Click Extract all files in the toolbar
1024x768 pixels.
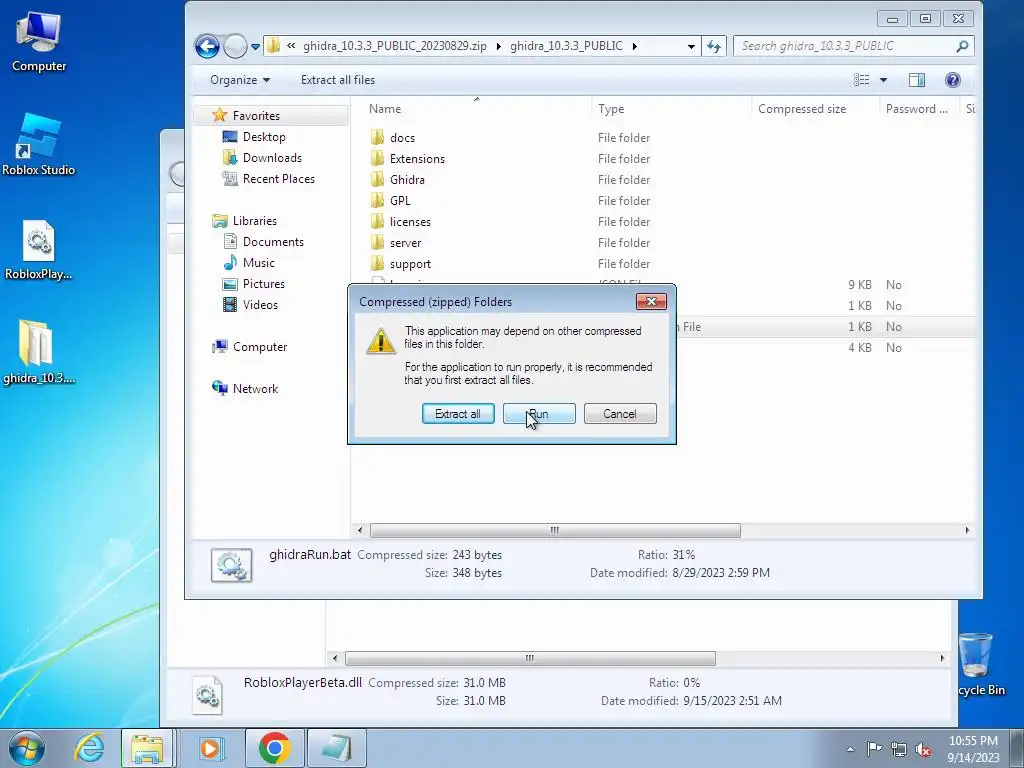[x=338, y=80]
